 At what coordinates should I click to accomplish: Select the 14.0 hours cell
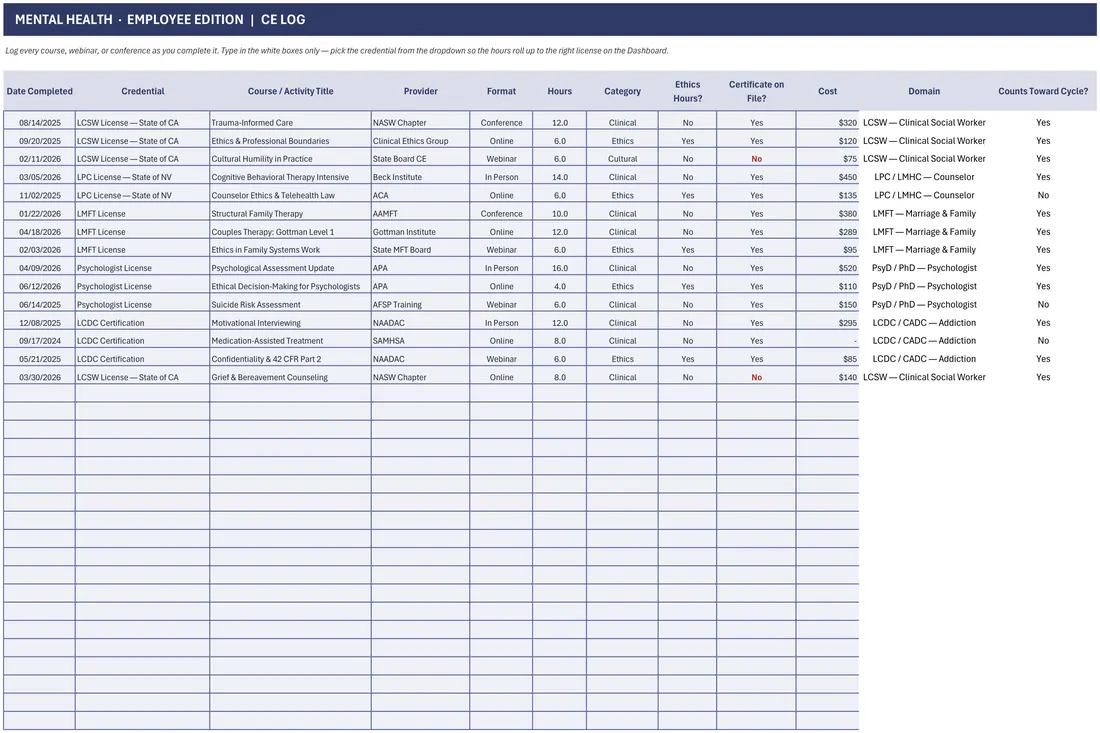tap(560, 177)
